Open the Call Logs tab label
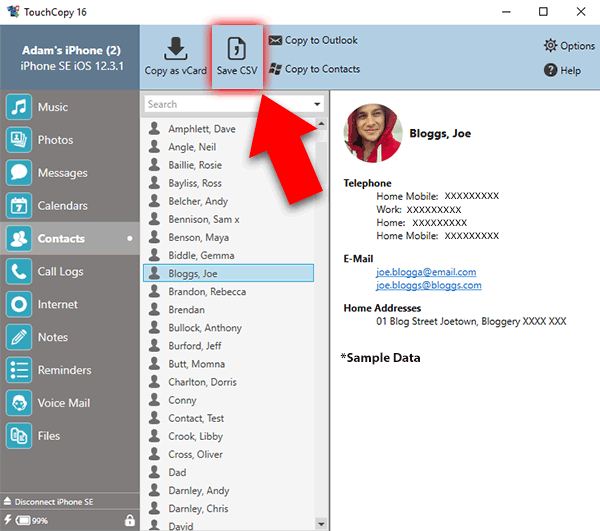This screenshot has width=600, height=531. (x=60, y=272)
